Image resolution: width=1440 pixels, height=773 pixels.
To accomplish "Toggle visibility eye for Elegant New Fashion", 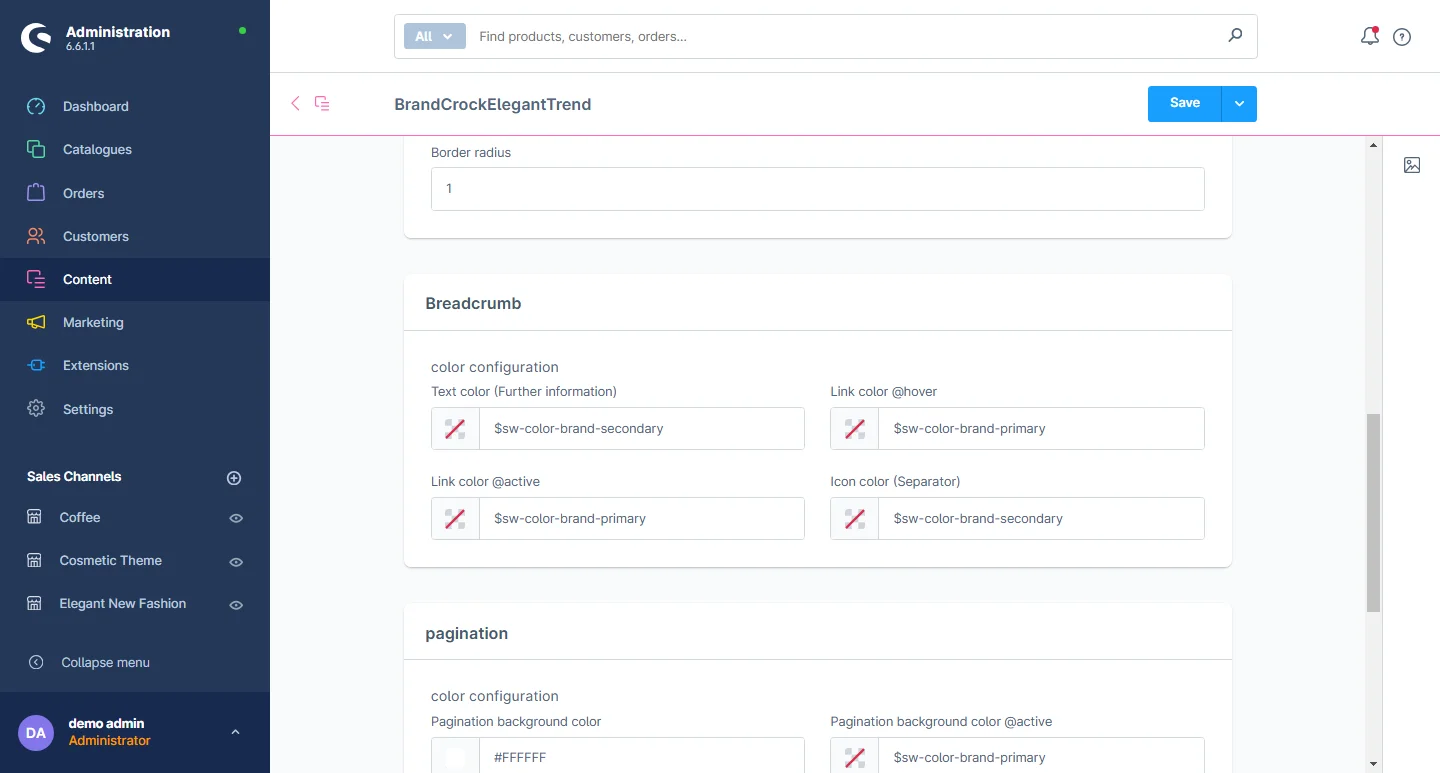I will pyautogui.click(x=236, y=605).
